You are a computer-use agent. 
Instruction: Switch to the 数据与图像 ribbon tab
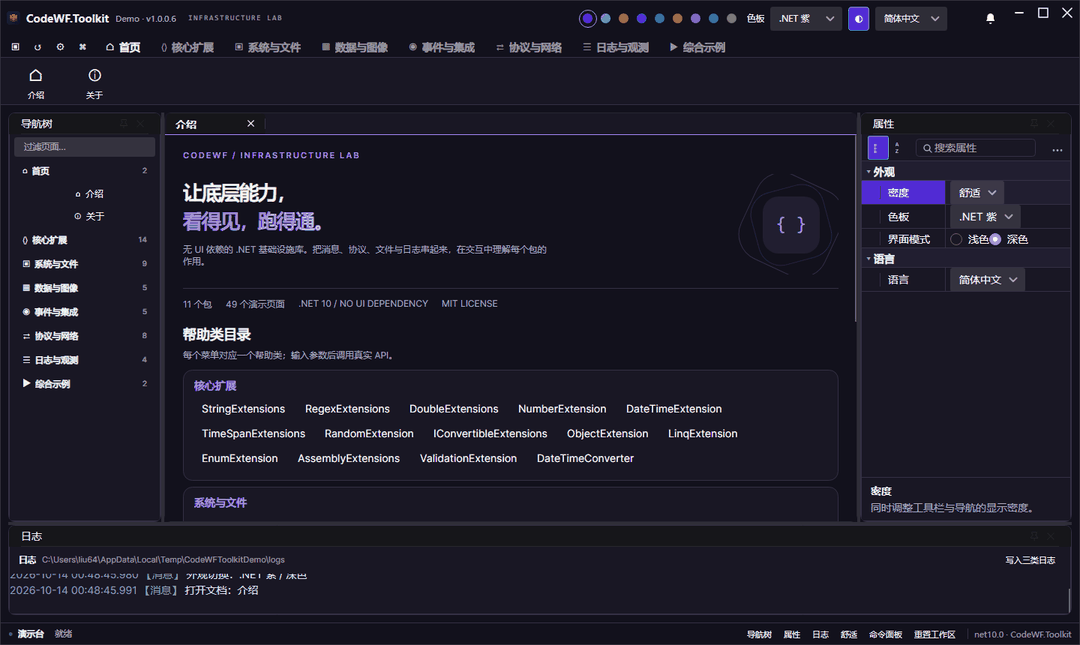354,47
